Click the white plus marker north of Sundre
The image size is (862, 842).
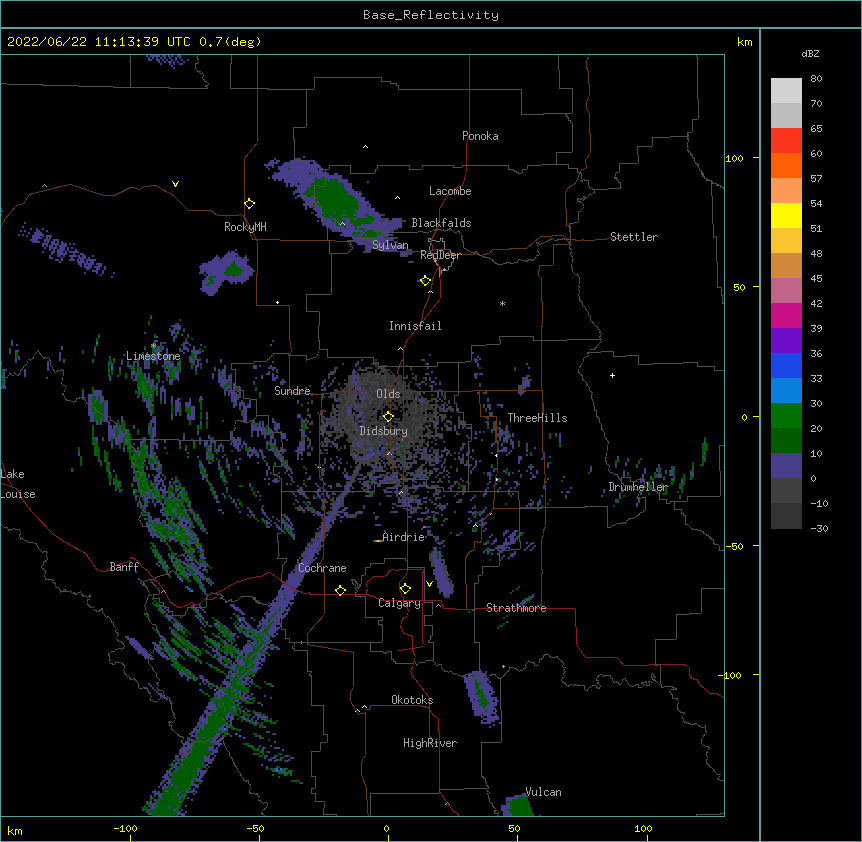(278, 302)
